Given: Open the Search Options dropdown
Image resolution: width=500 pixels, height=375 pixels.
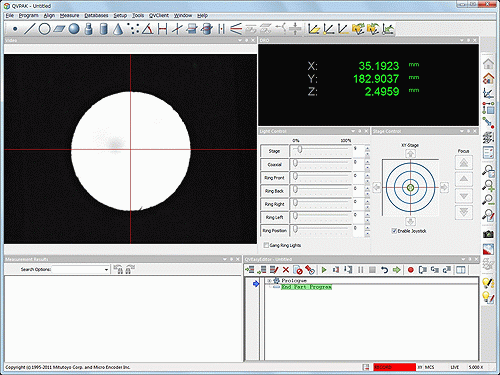Looking at the screenshot, I should (x=106, y=269).
